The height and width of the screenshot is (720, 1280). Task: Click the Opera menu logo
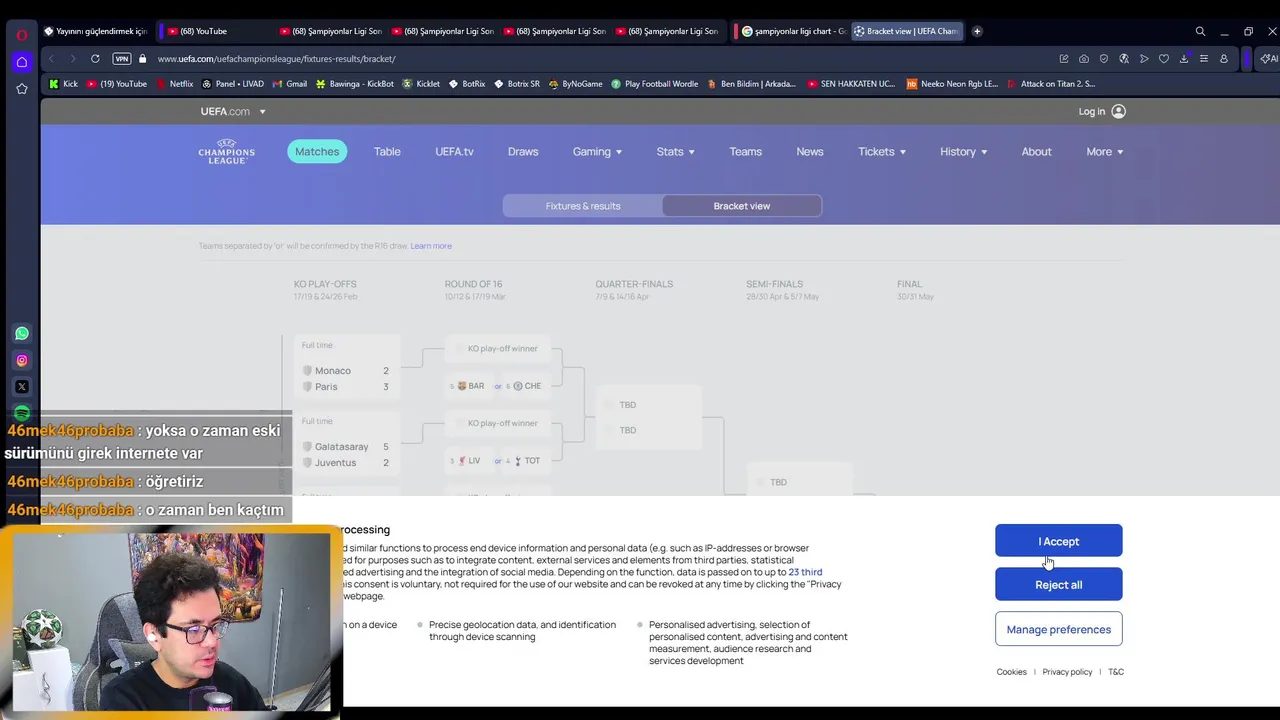(x=22, y=35)
